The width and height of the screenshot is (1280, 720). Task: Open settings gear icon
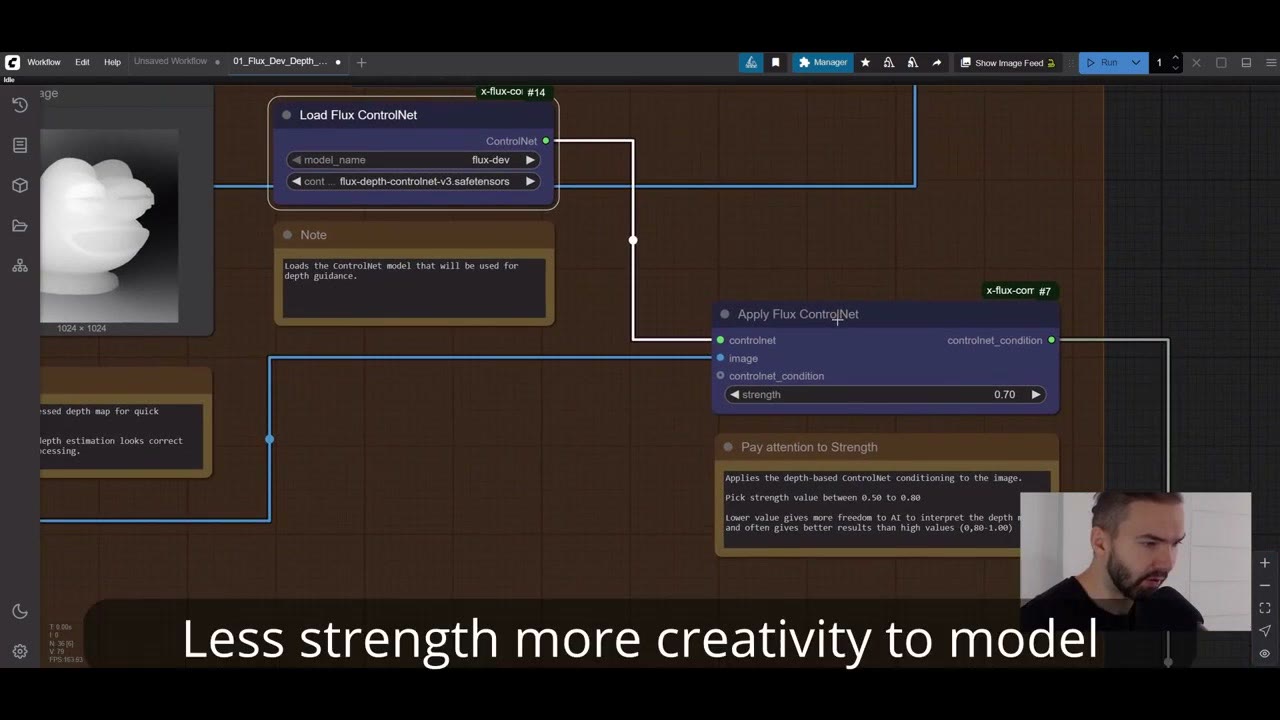(20, 651)
